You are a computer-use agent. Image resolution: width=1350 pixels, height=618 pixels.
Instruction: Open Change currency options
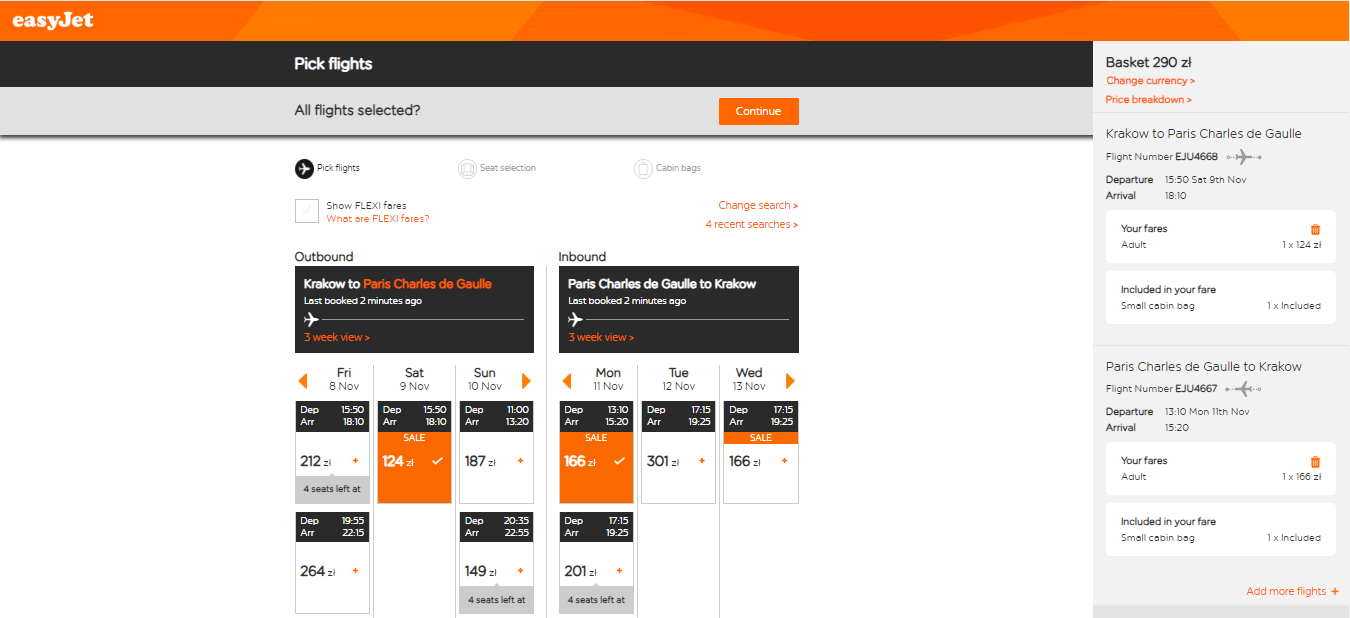1150,81
